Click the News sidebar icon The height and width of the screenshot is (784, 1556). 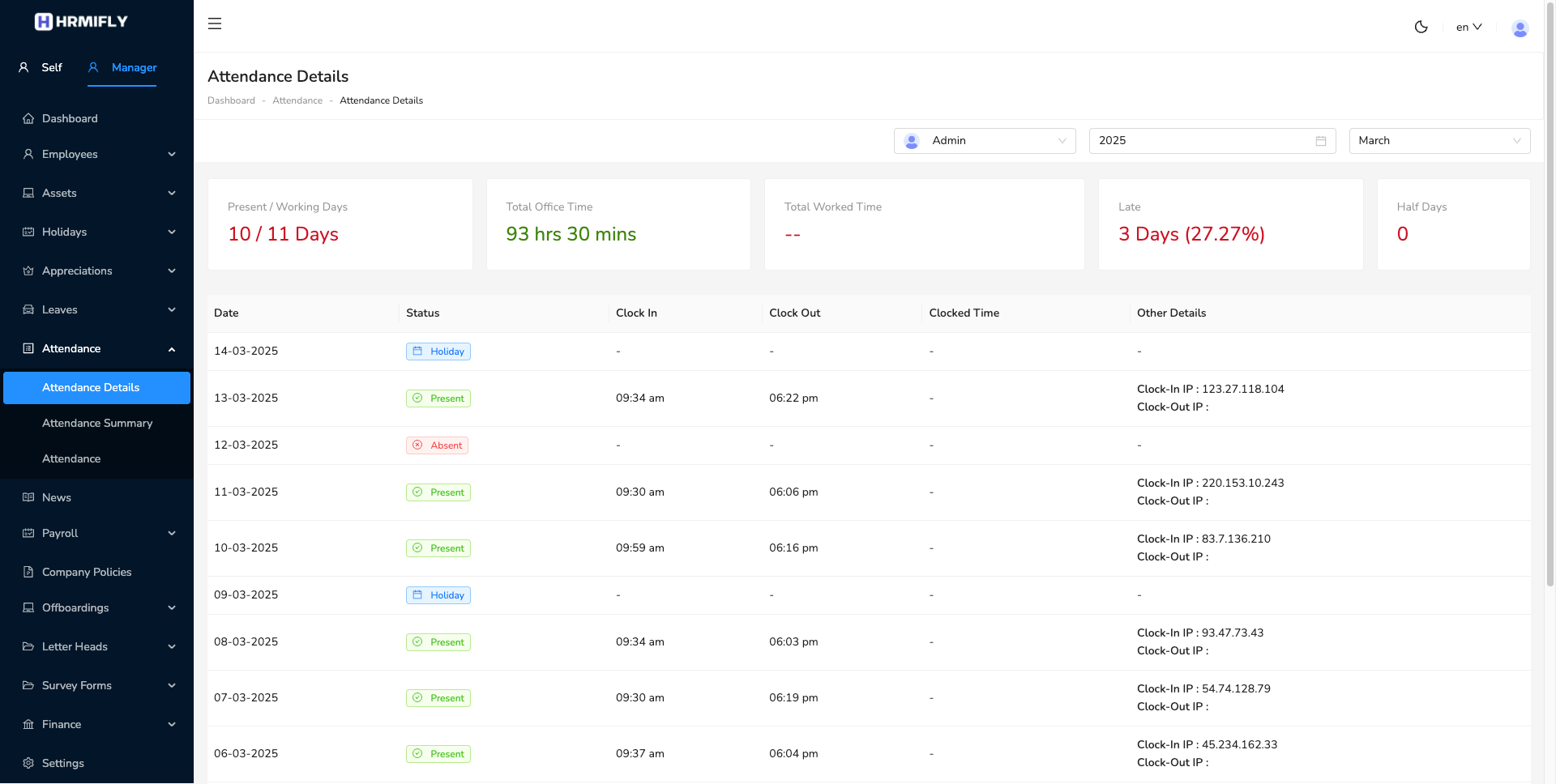(28, 497)
